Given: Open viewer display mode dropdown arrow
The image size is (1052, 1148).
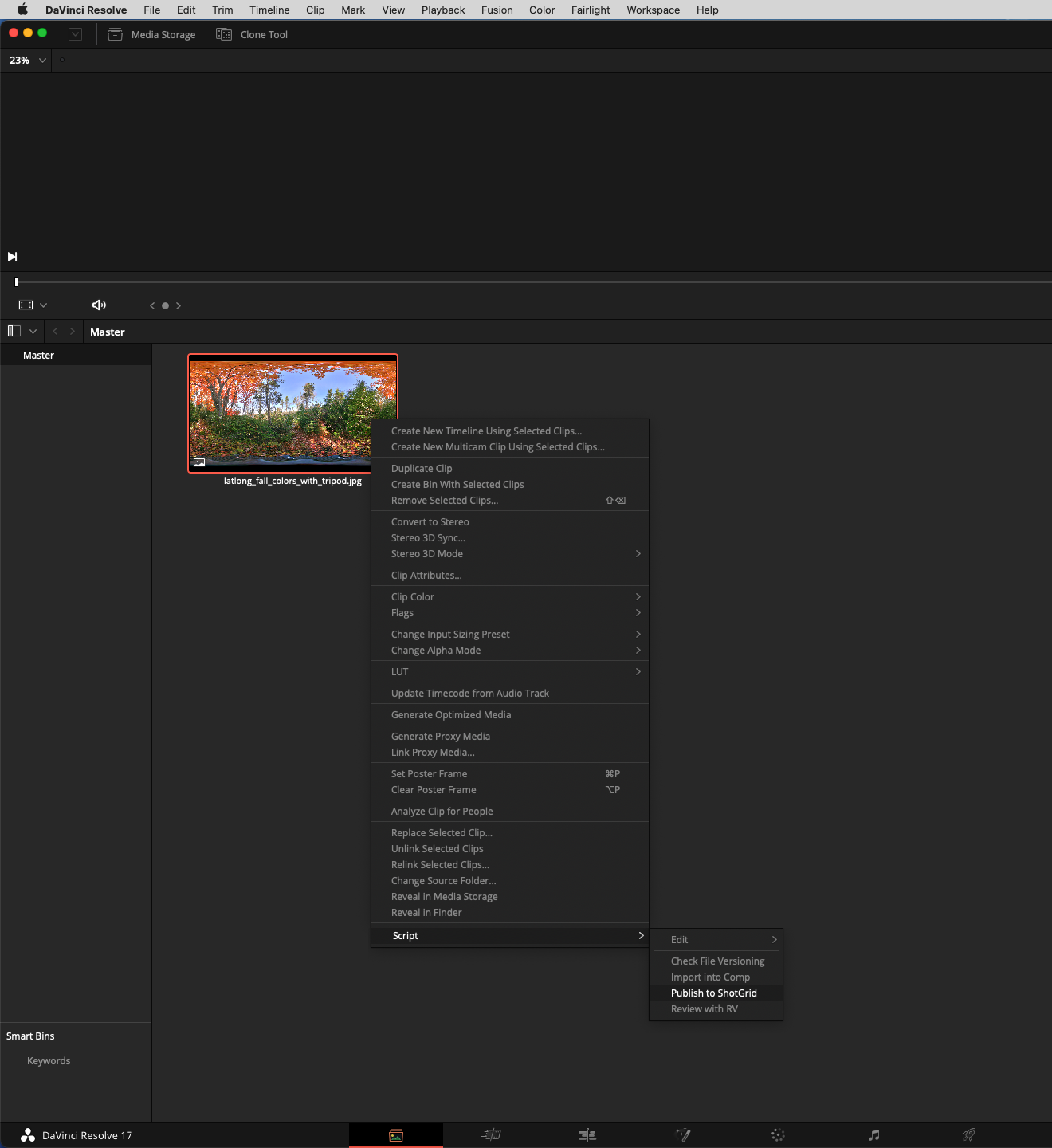Looking at the screenshot, I should tap(43, 305).
